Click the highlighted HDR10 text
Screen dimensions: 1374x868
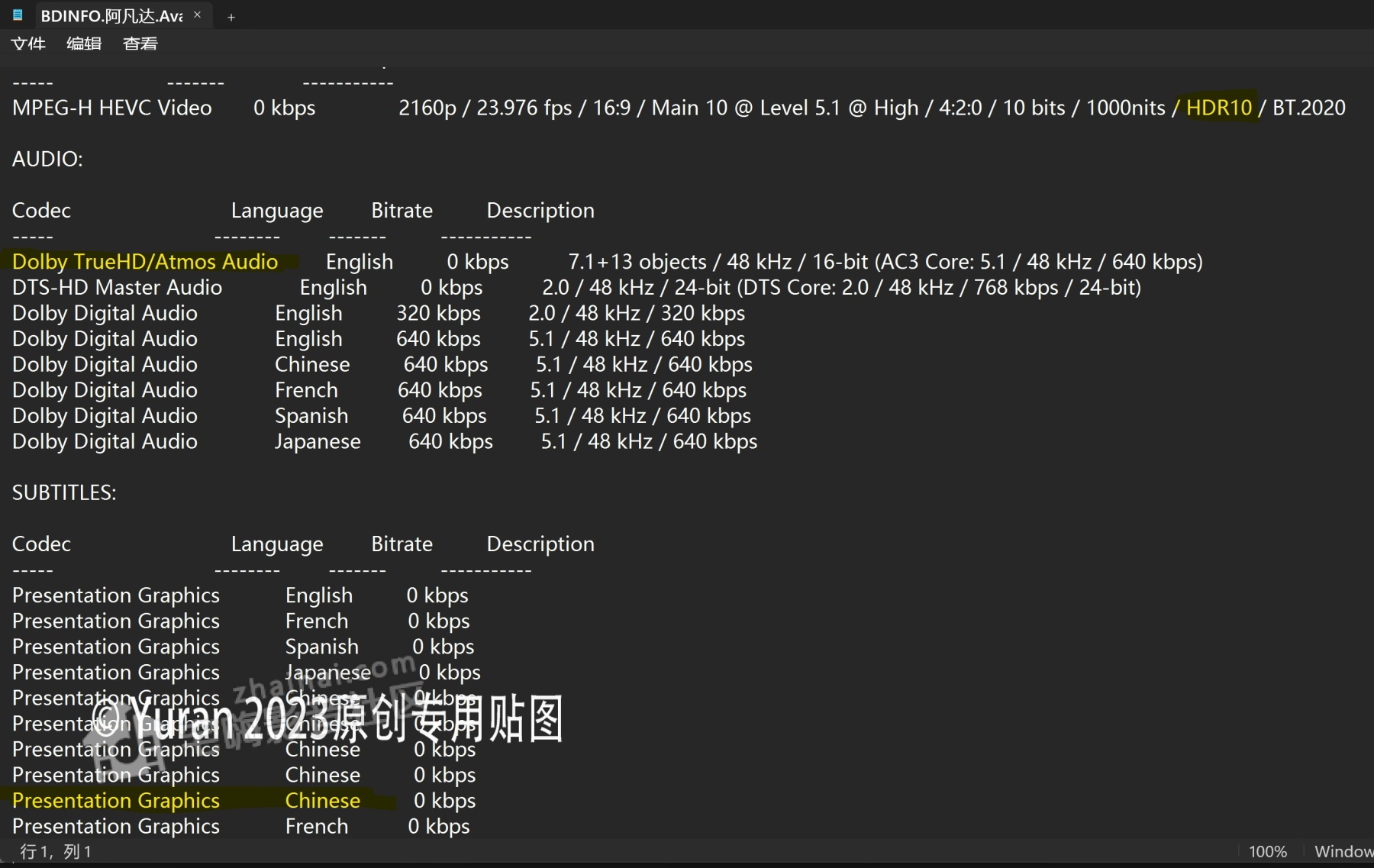1219,108
